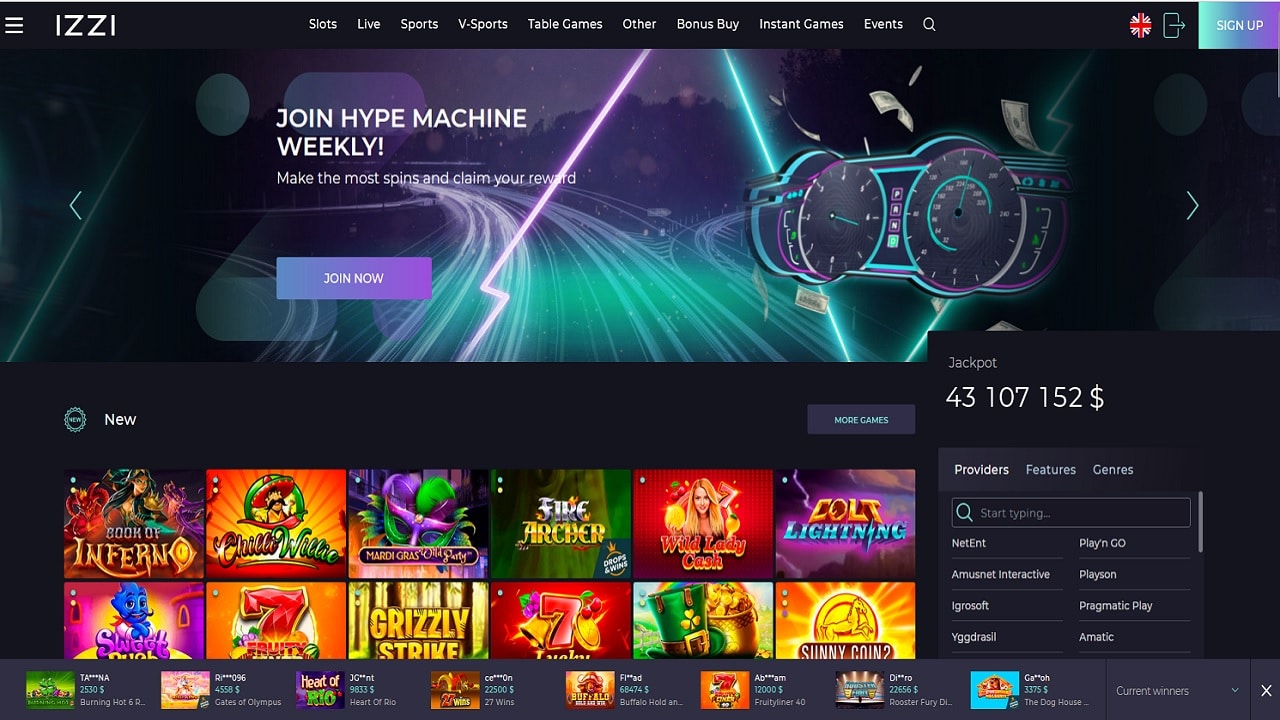Click the search magnifier icon in navigation

[929, 24]
